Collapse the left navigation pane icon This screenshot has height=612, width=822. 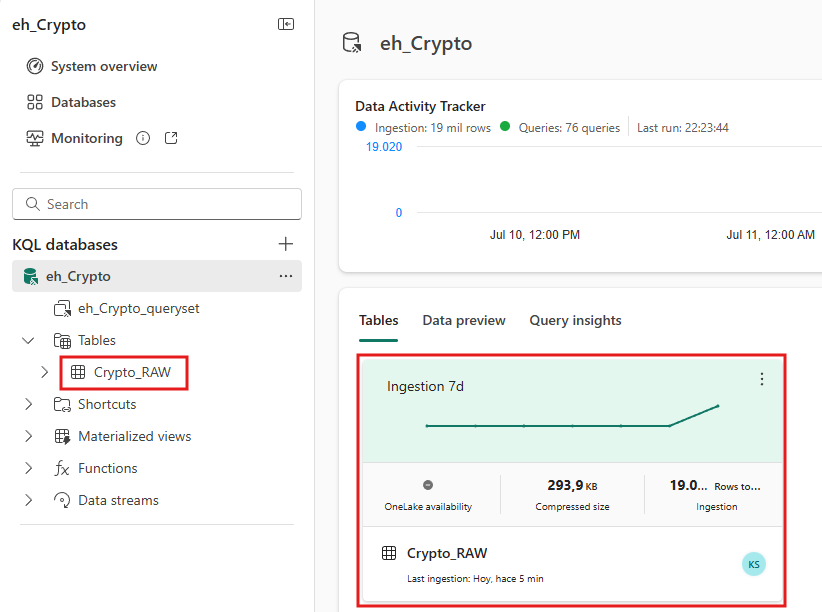pyautogui.click(x=286, y=24)
